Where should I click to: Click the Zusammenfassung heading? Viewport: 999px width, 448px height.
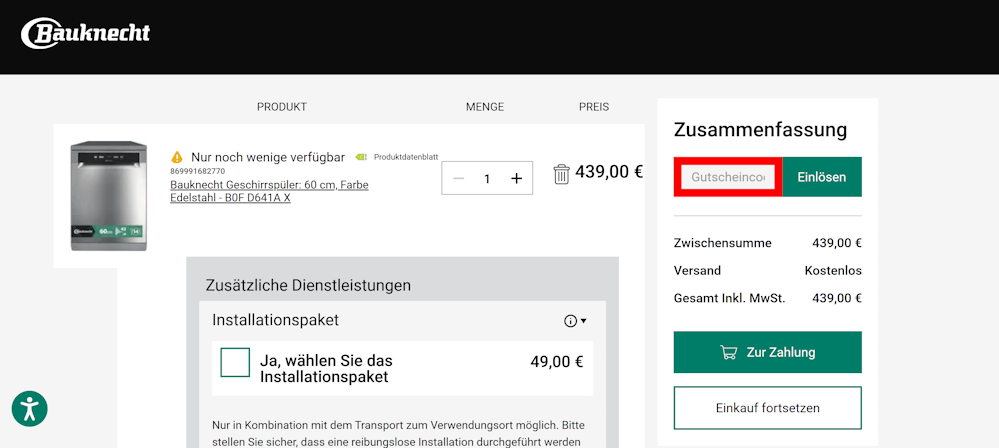pyautogui.click(x=761, y=130)
